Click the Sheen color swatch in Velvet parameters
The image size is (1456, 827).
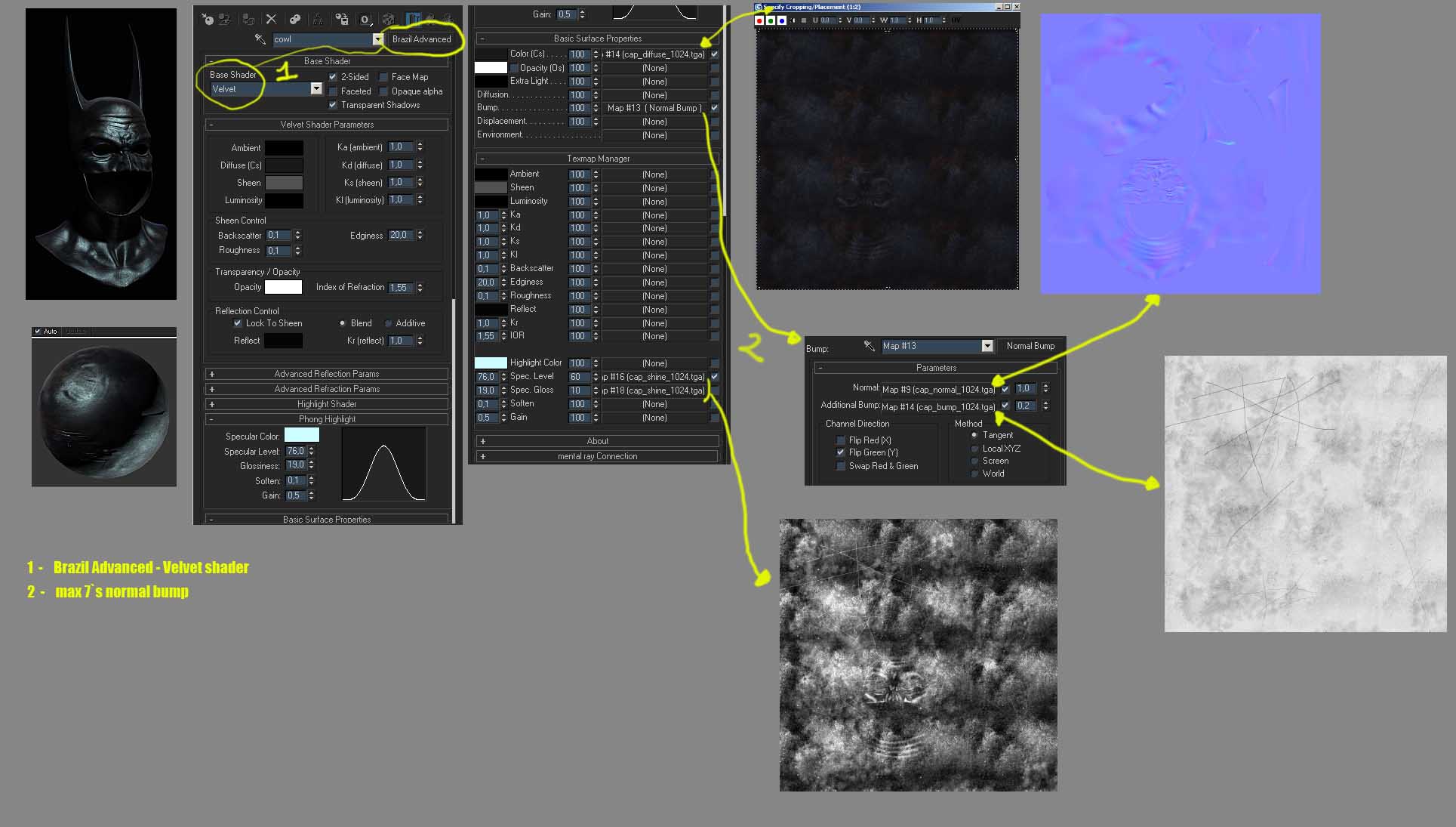(x=284, y=183)
